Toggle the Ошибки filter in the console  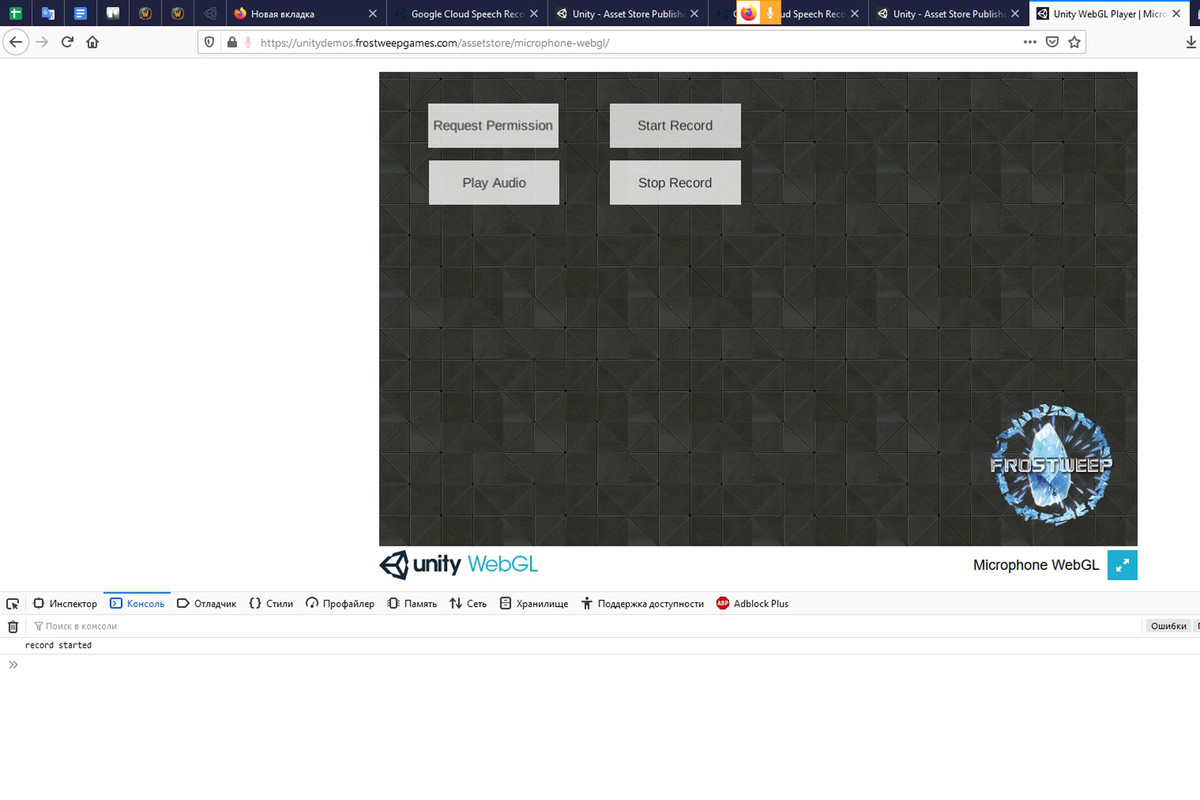coord(1168,625)
